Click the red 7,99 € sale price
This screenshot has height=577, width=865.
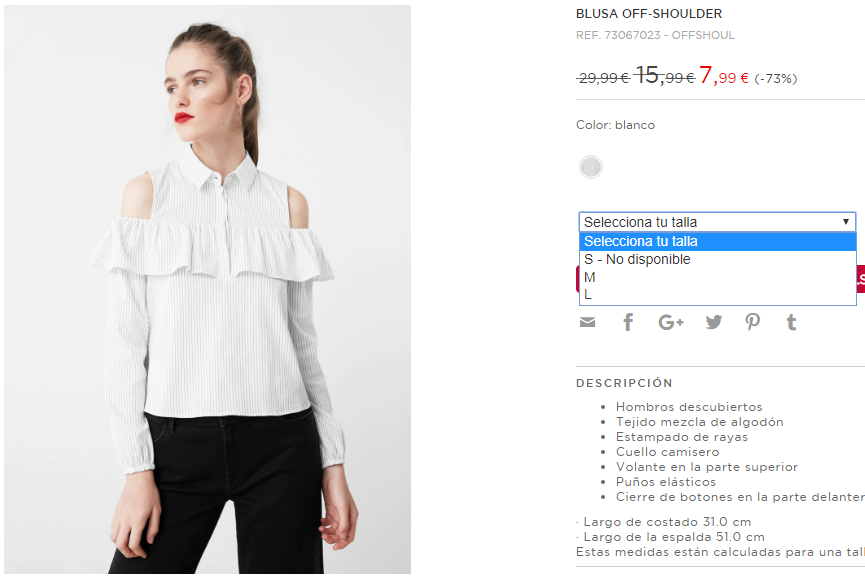pyautogui.click(x=724, y=76)
